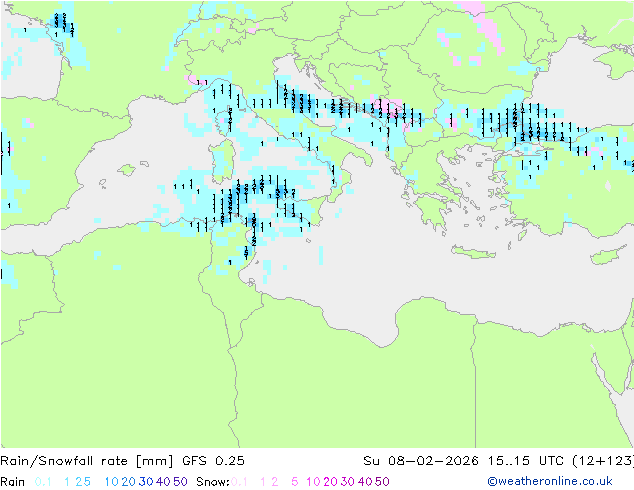
Task: Select the light cyan 0.1 Rain legend value
Action: click(43, 482)
